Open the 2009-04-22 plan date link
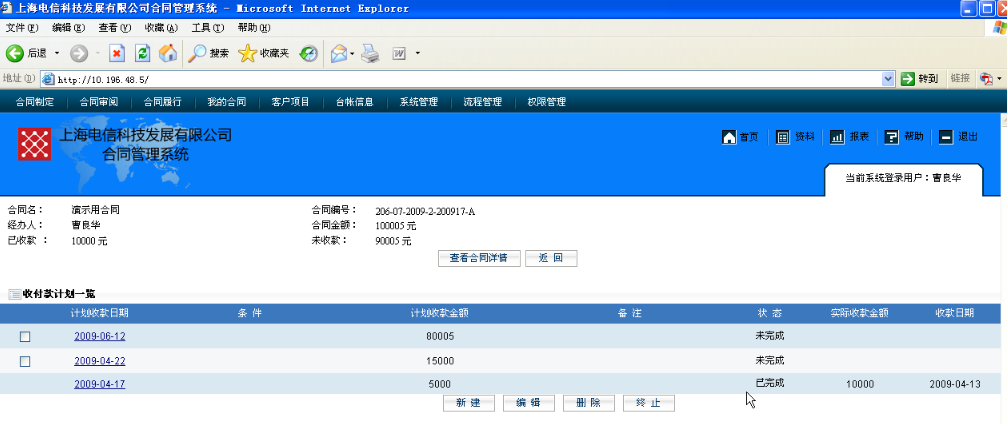Screen dimensions: 1007x424 (x=100, y=361)
